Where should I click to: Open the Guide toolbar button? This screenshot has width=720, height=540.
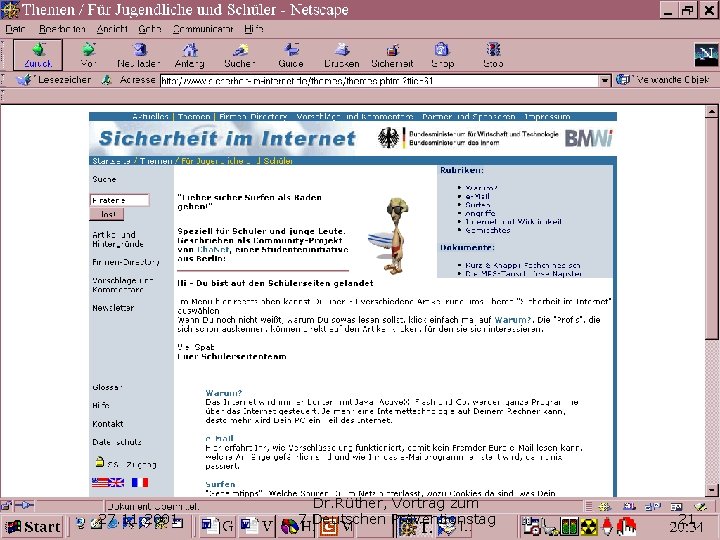[291, 55]
